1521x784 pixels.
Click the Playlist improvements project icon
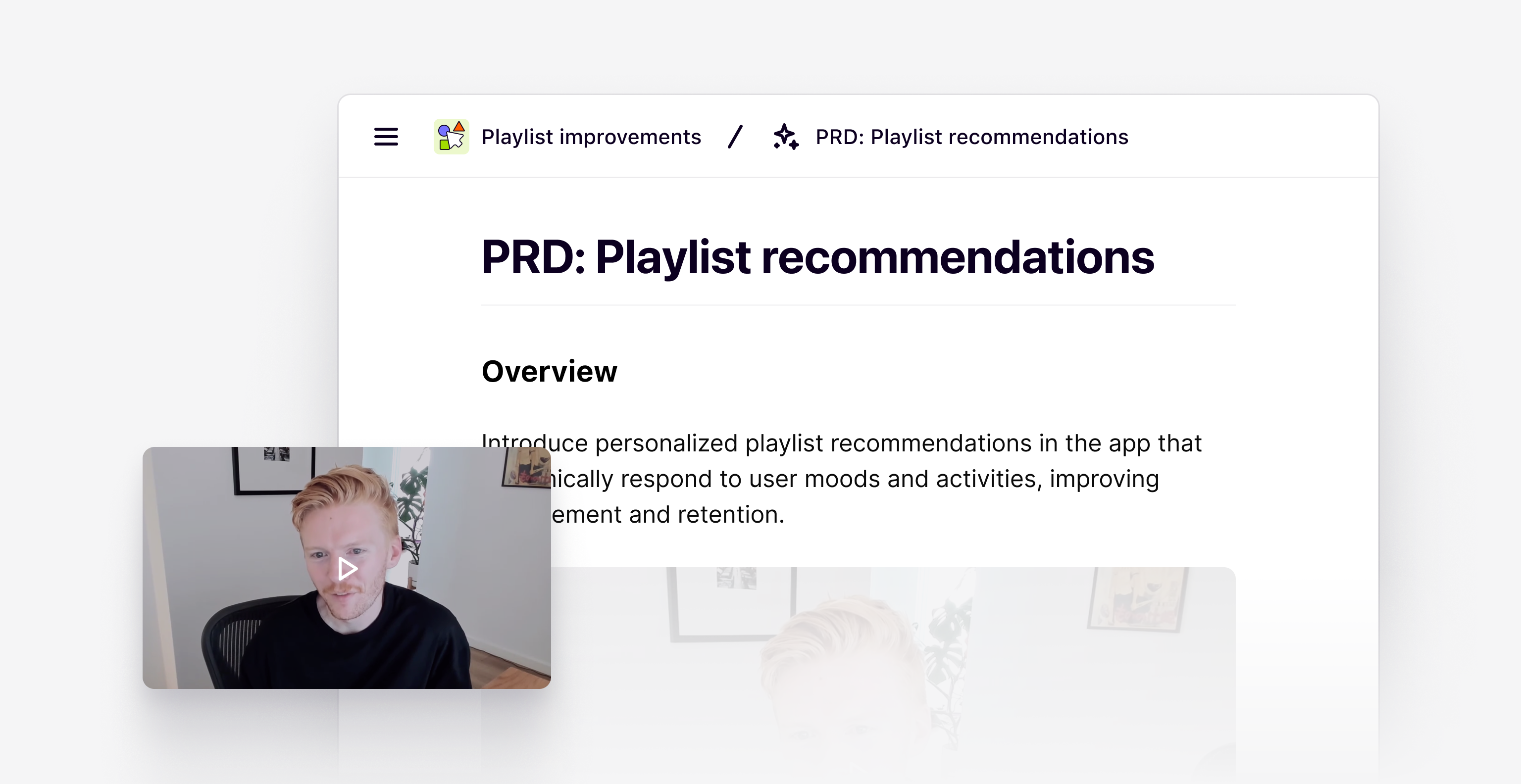point(451,137)
